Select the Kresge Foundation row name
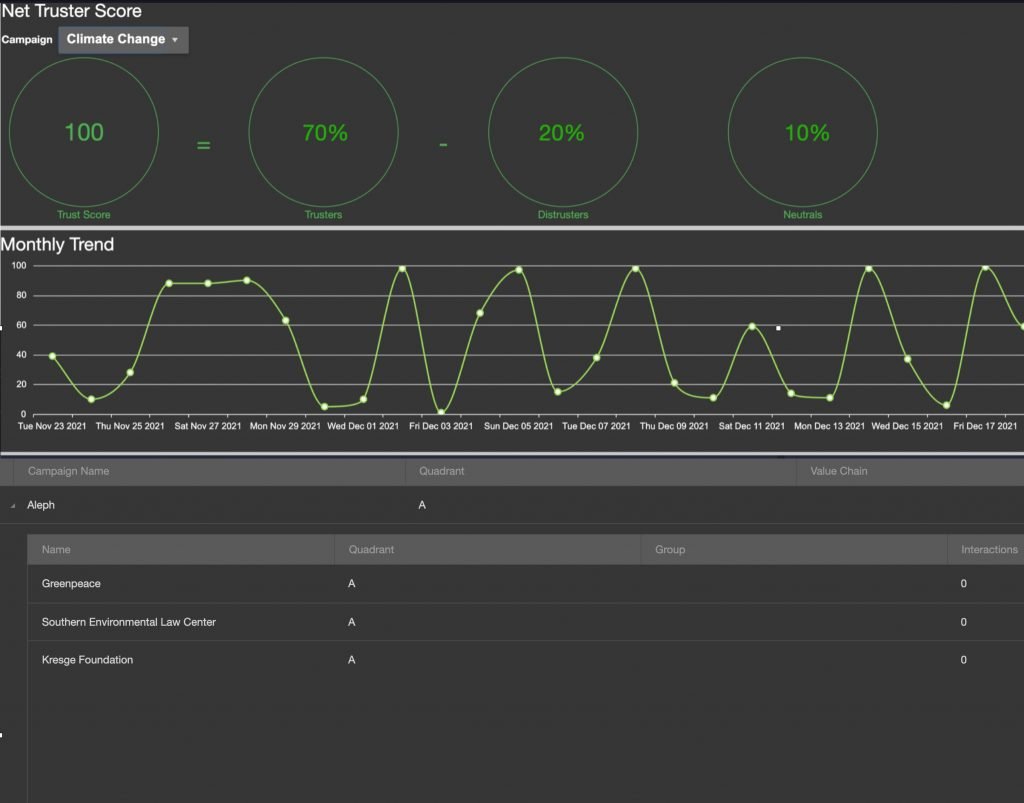 click(88, 660)
